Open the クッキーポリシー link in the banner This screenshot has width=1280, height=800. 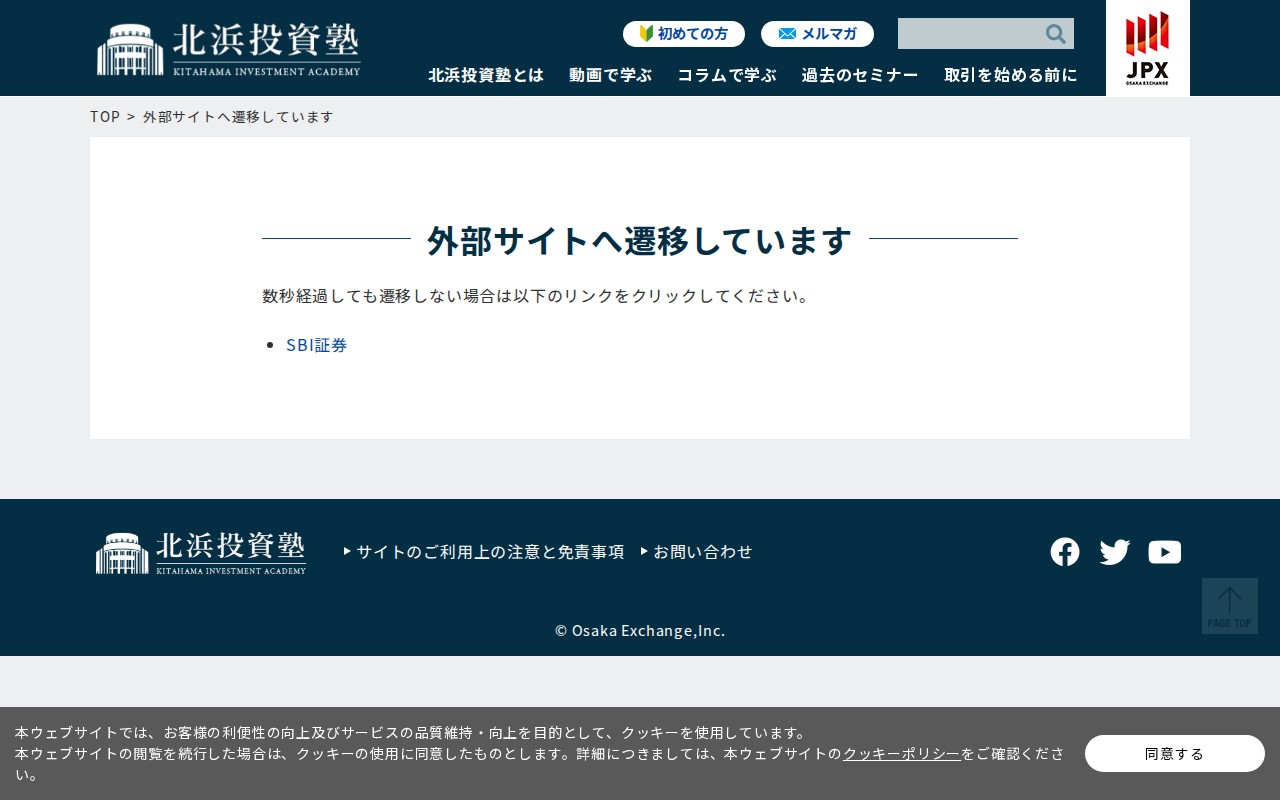coord(902,754)
